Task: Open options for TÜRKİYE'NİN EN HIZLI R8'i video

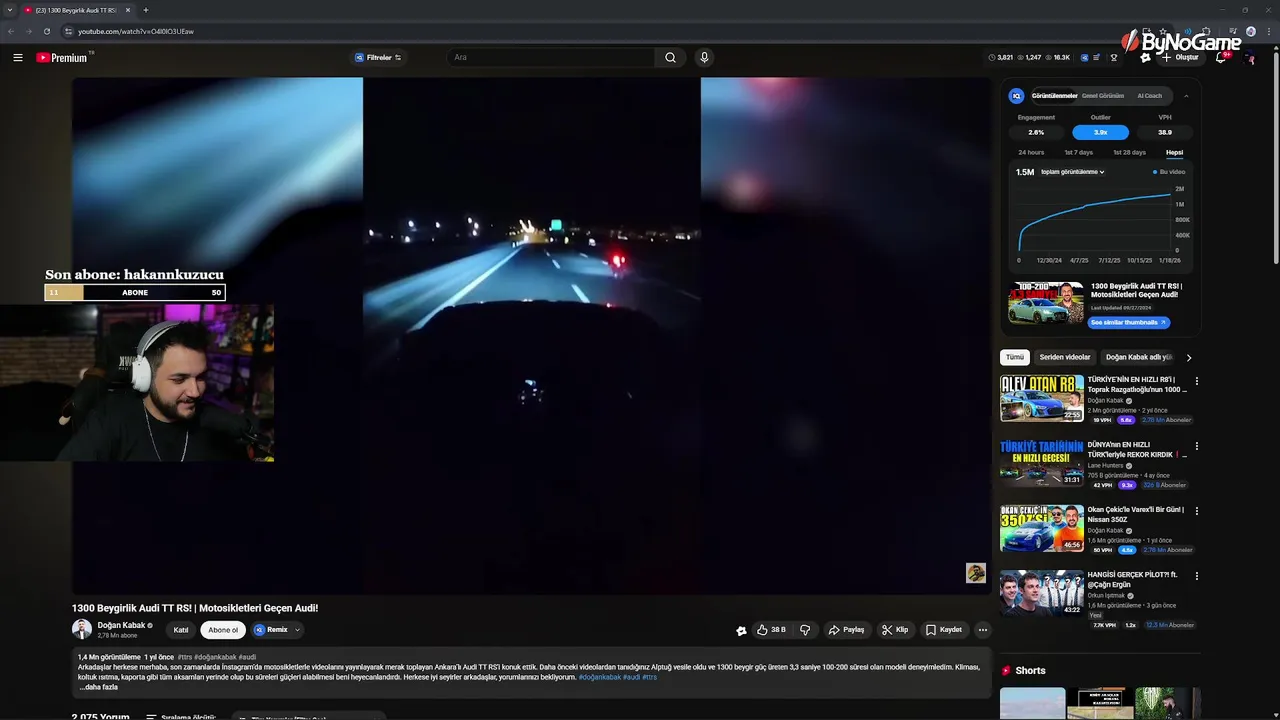Action: tap(1196, 381)
